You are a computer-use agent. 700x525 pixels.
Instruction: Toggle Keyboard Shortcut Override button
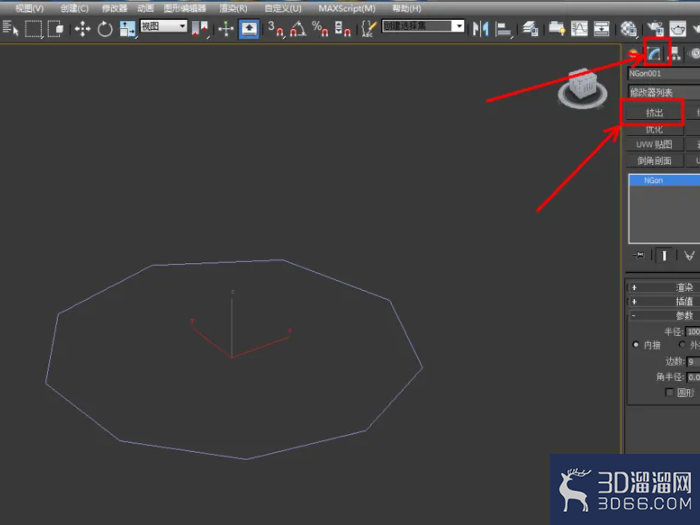coord(249,29)
